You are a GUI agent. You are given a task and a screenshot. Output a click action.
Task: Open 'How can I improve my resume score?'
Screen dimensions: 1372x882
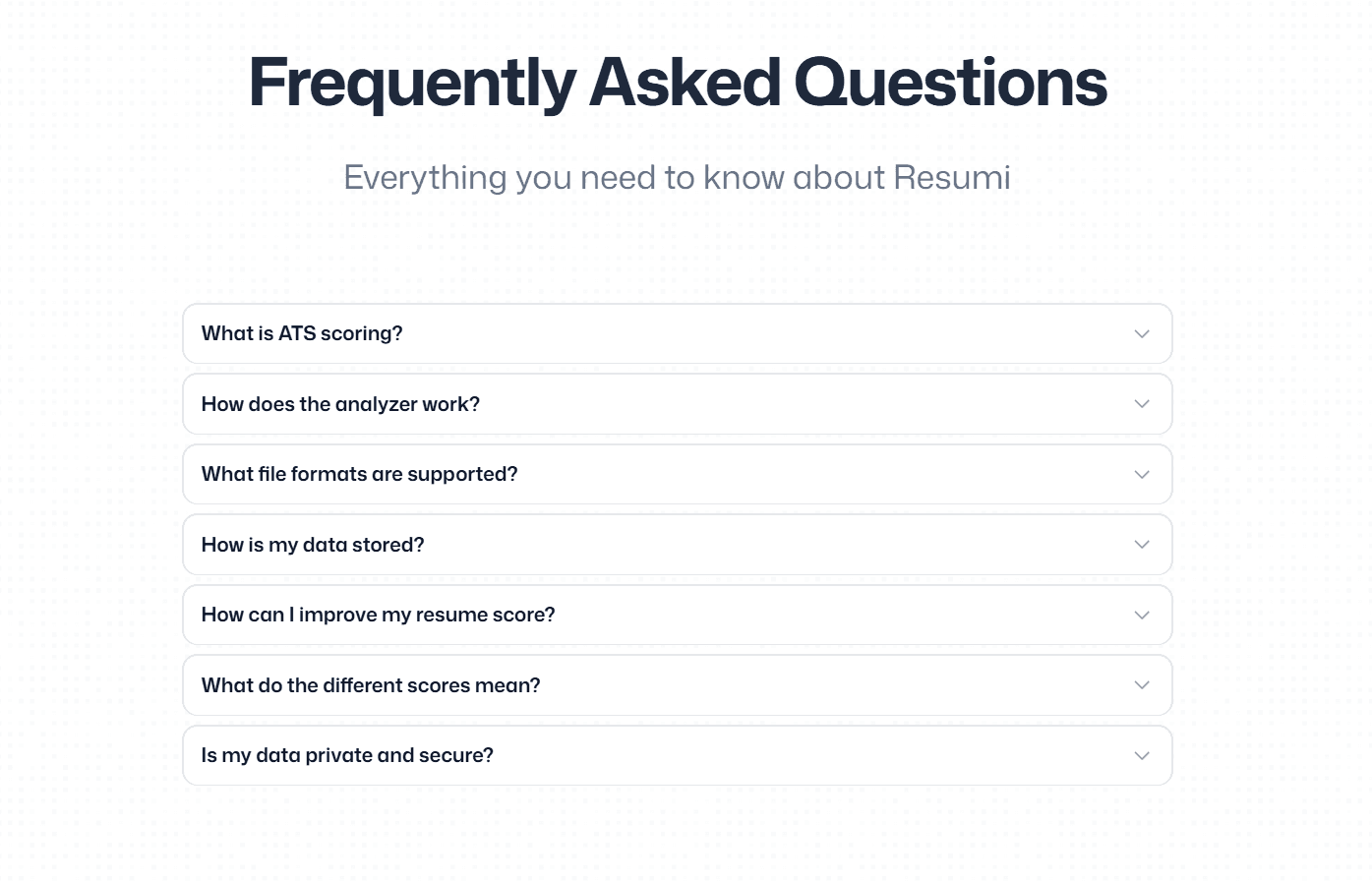(x=378, y=616)
